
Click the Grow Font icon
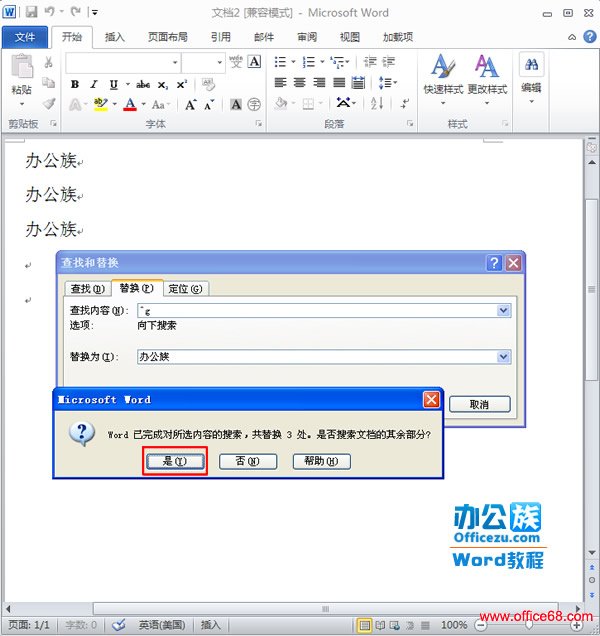click(191, 105)
